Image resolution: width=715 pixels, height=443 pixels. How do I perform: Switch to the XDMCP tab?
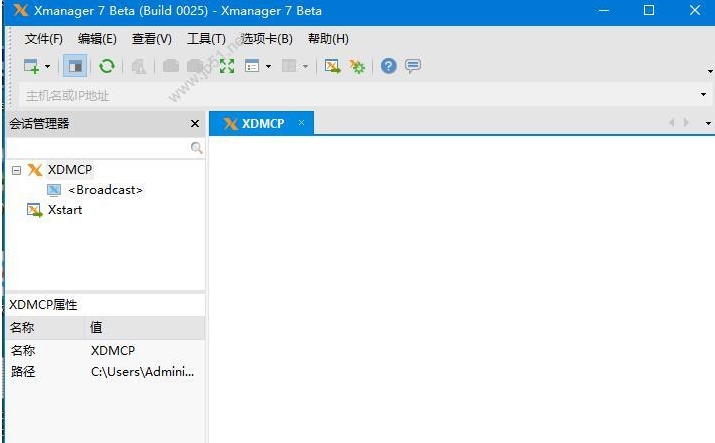pos(261,123)
